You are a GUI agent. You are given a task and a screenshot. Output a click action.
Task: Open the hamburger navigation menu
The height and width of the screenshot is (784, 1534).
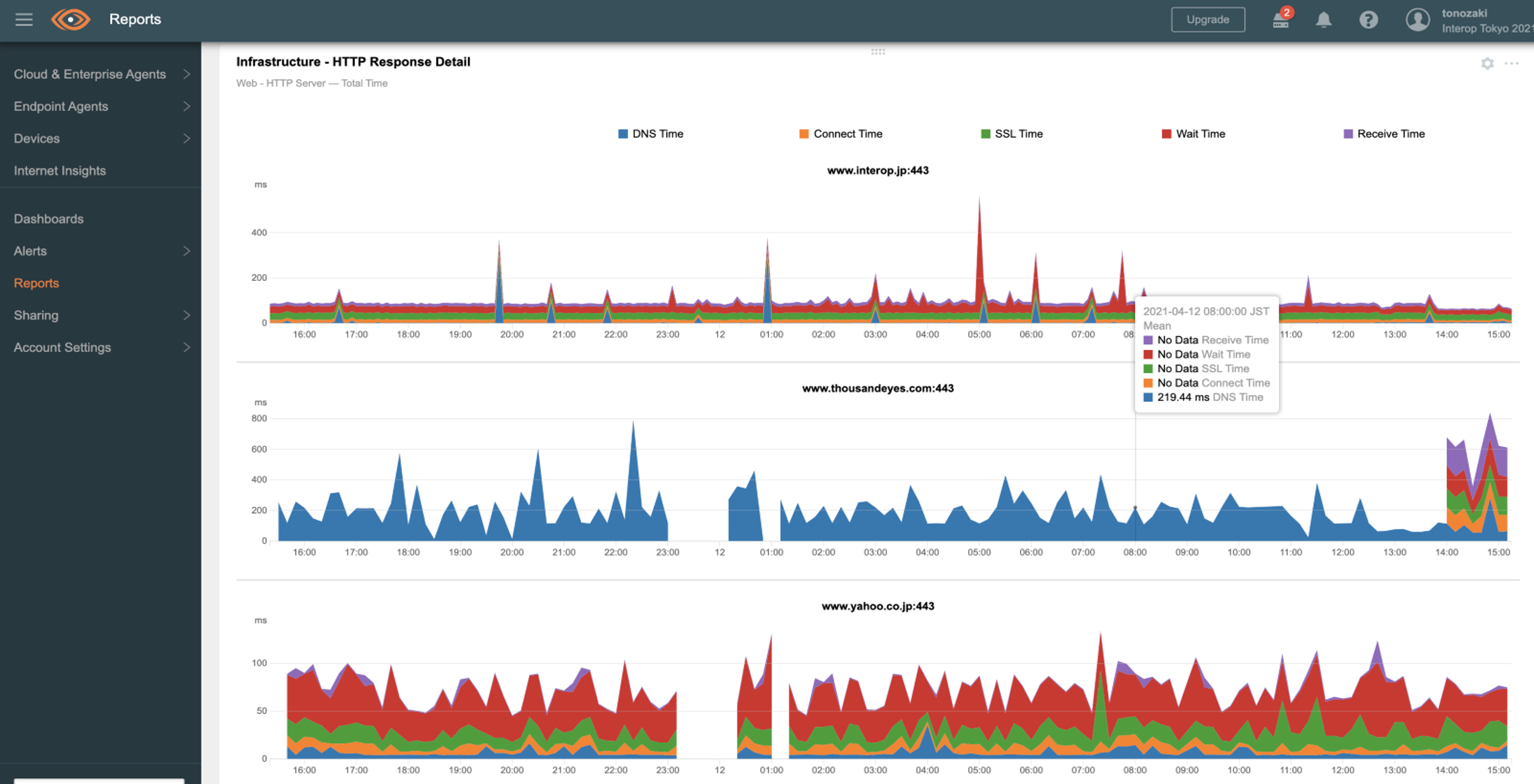[24, 20]
